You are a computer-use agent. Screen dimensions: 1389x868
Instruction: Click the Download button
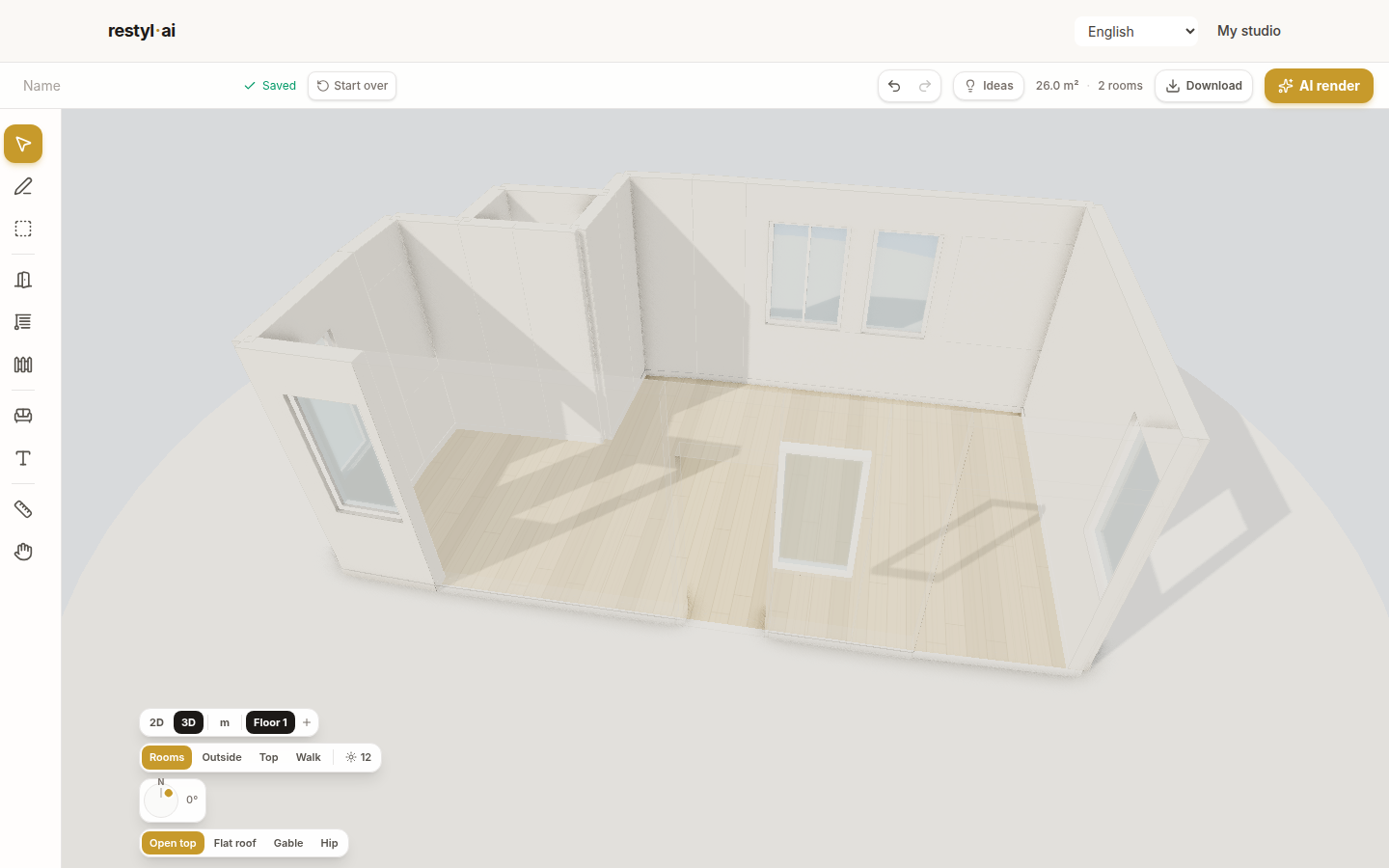point(1204,86)
